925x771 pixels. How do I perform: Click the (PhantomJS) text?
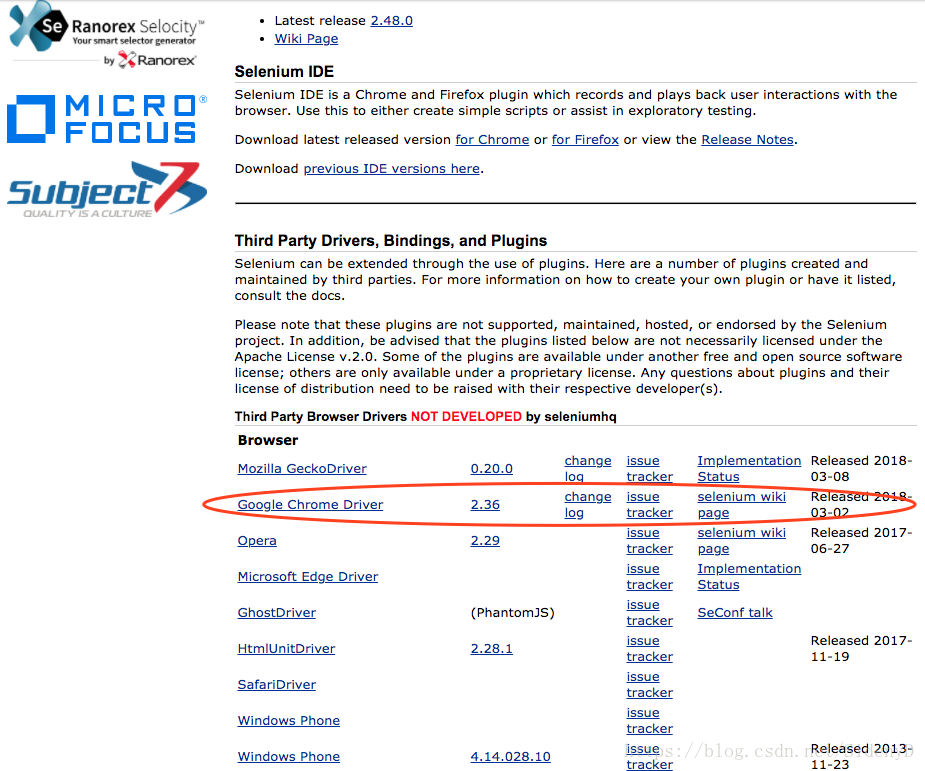(x=513, y=613)
